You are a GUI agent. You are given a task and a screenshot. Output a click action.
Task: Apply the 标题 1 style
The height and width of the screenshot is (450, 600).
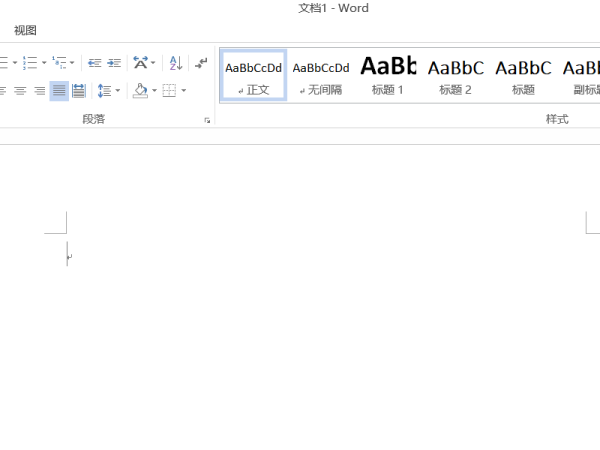[x=388, y=75]
